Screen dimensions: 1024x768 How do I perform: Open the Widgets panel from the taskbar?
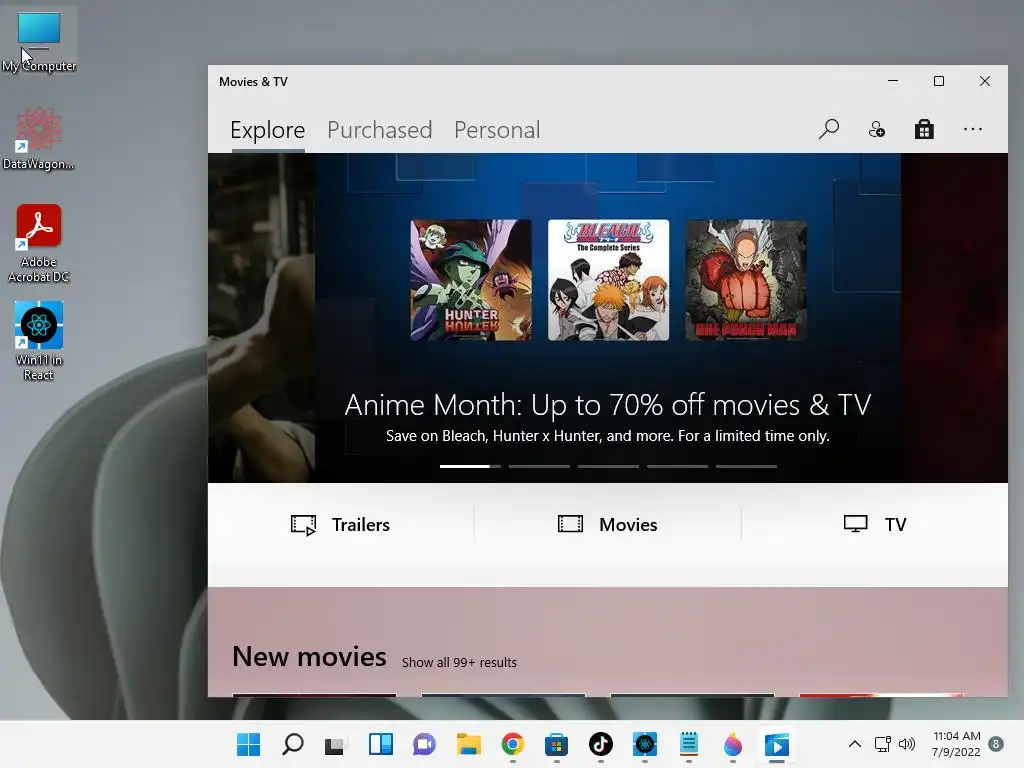tap(381, 744)
